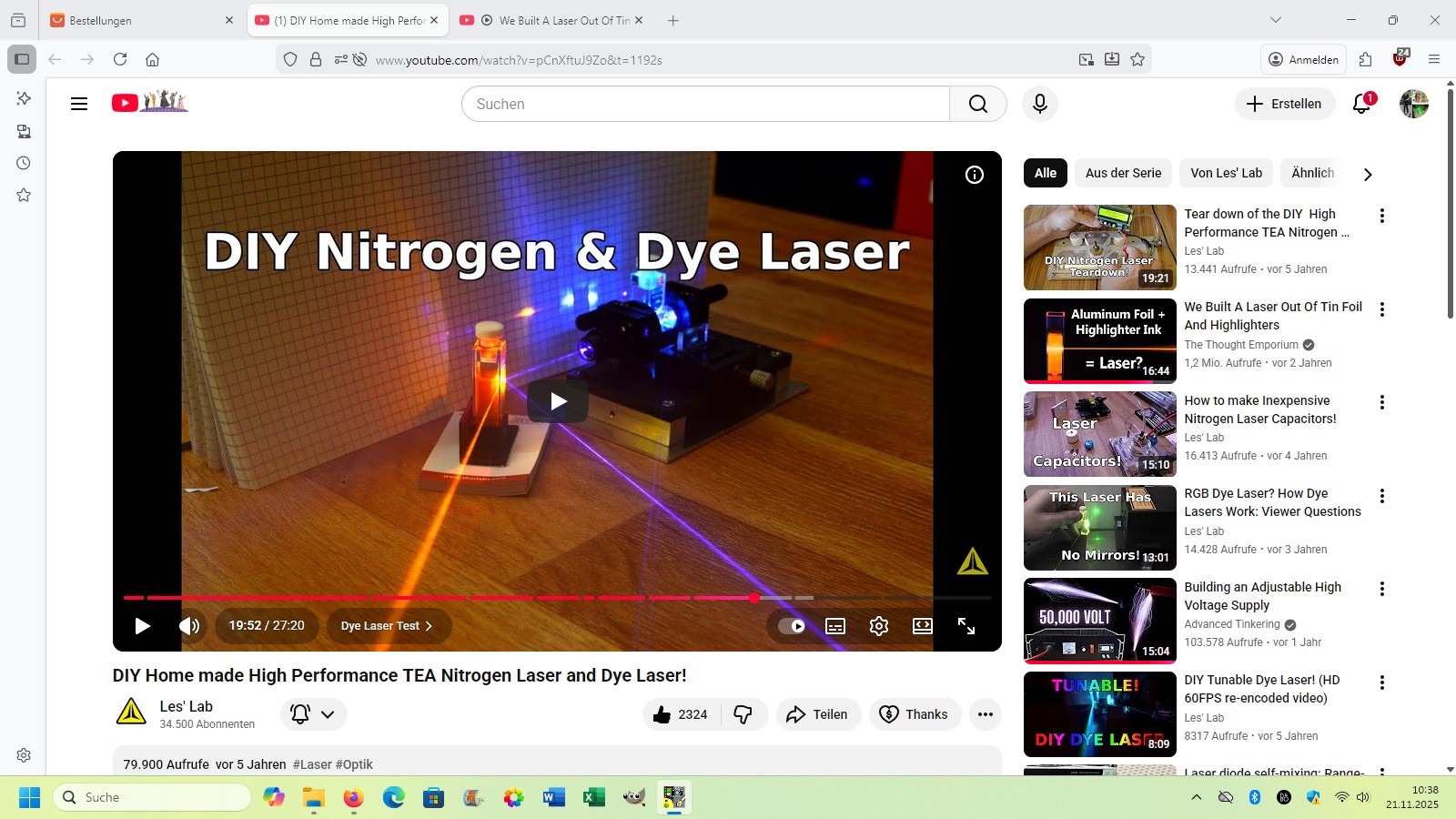Seek on the video progress bar

coord(557,598)
